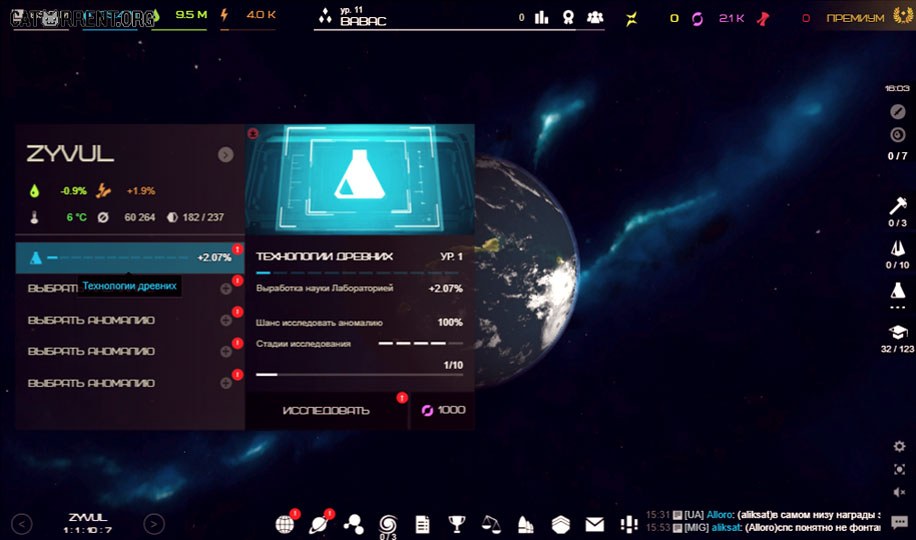
Task: Add anomaly with first ВЫБРАТЬ row plus button
Action: pyautogui.click(x=225, y=289)
